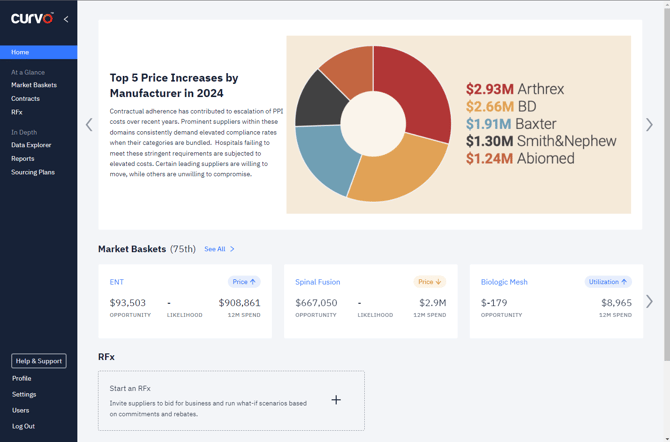Open Market Baskets in sidebar
The width and height of the screenshot is (670, 442).
(34, 85)
